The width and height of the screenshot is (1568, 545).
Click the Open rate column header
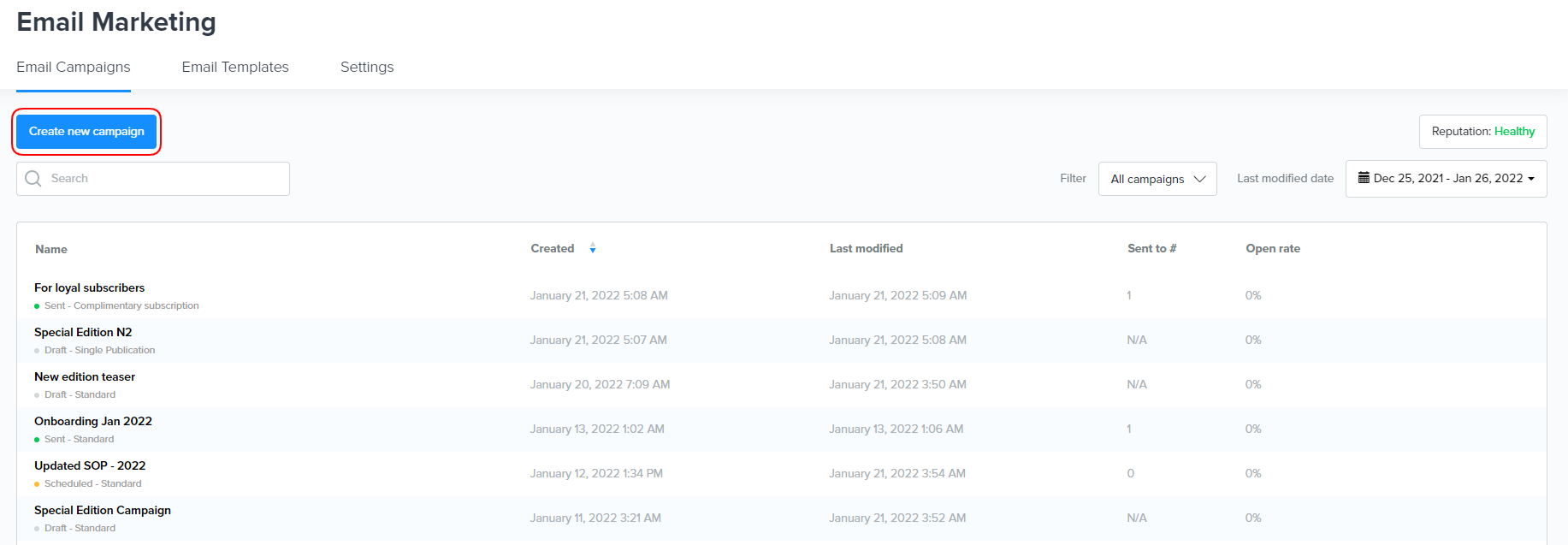(1272, 249)
